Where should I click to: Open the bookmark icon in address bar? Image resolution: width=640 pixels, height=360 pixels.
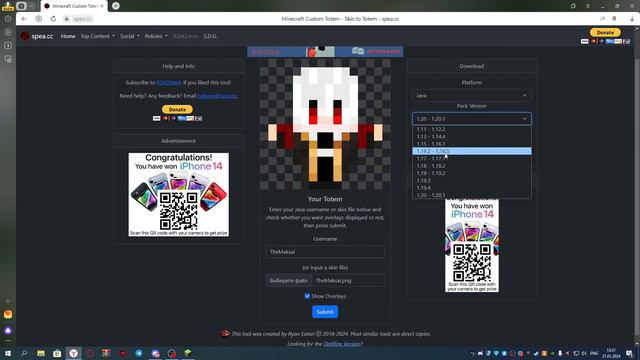(x=614, y=19)
